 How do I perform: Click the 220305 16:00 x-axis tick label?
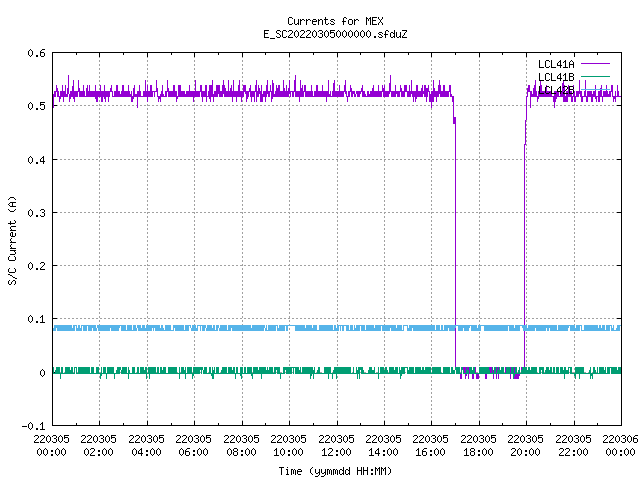430,445
